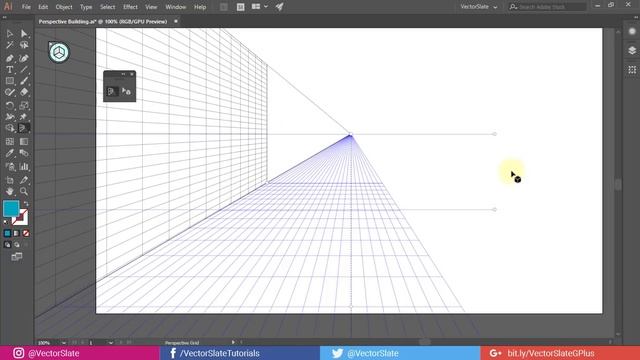Expand status bar options arrow

point(233,342)
